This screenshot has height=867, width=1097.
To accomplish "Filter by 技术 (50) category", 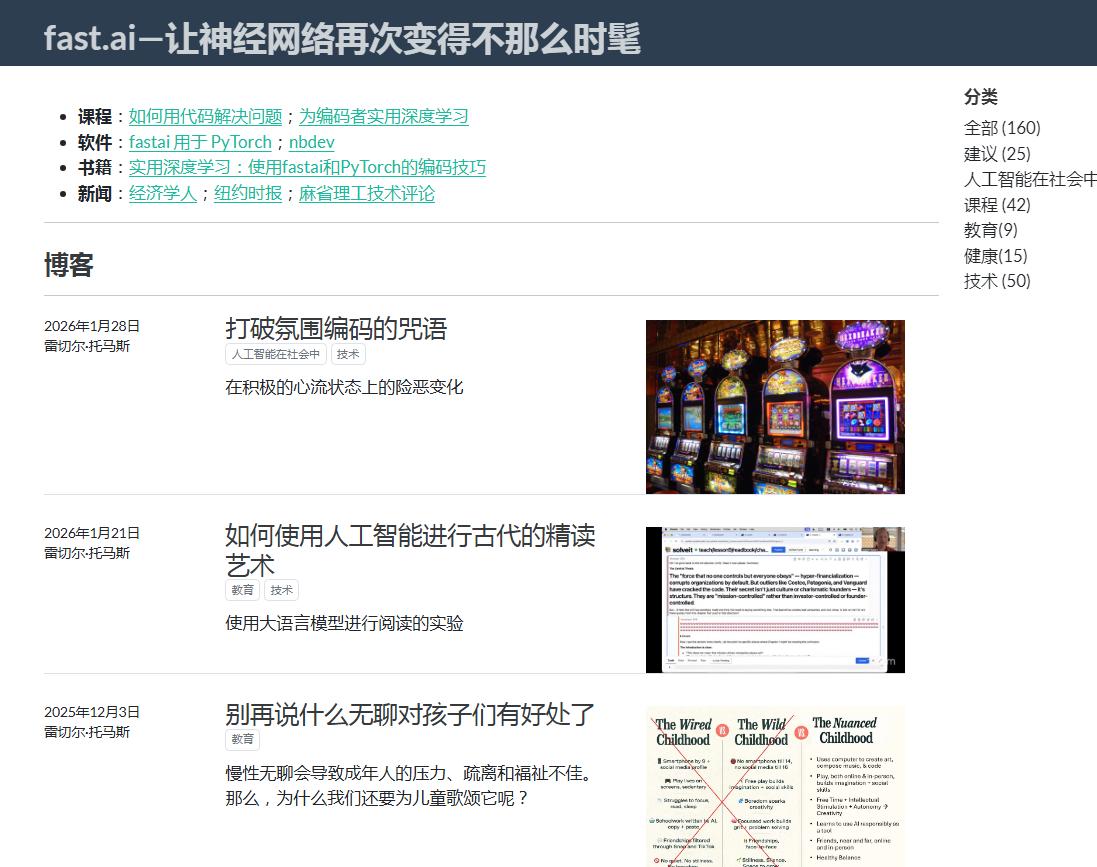I will 997,281.
